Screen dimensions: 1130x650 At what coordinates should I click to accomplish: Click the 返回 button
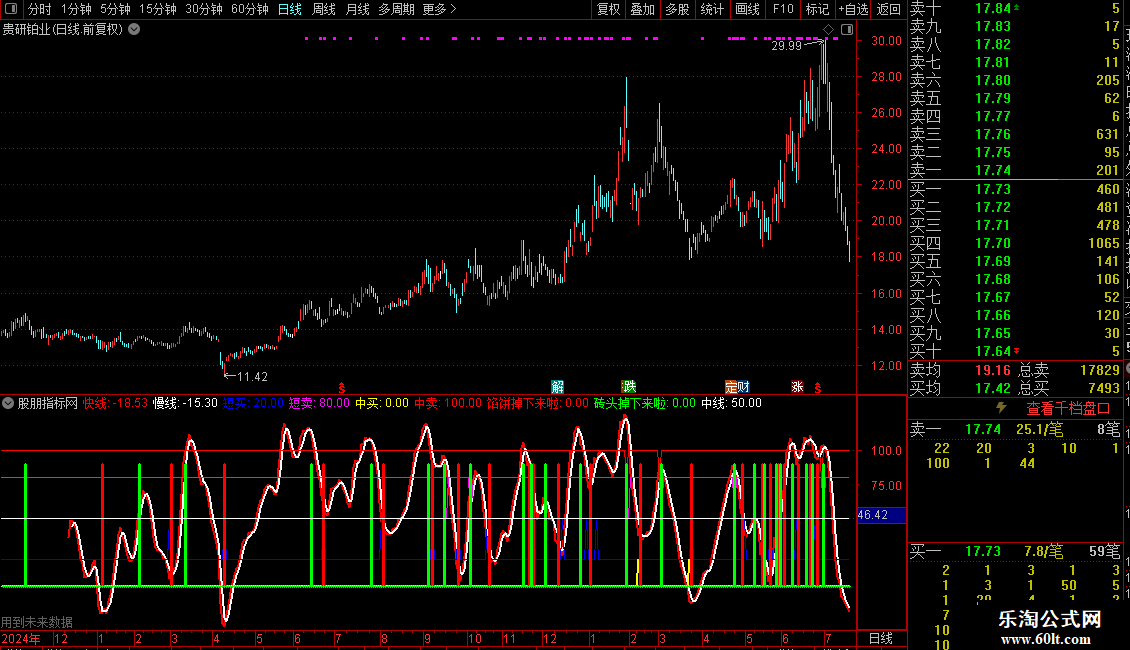889,9
